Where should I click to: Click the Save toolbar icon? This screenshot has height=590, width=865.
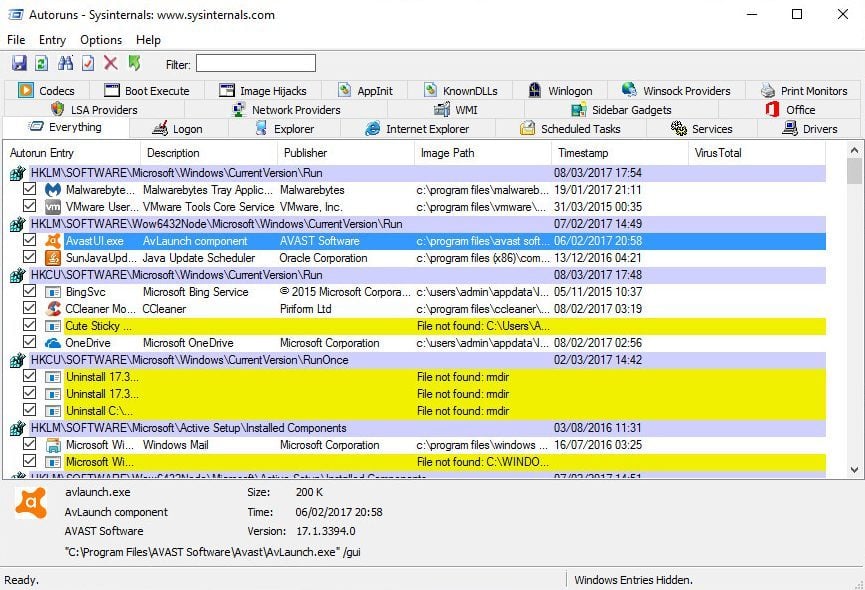tap(18, 64)
